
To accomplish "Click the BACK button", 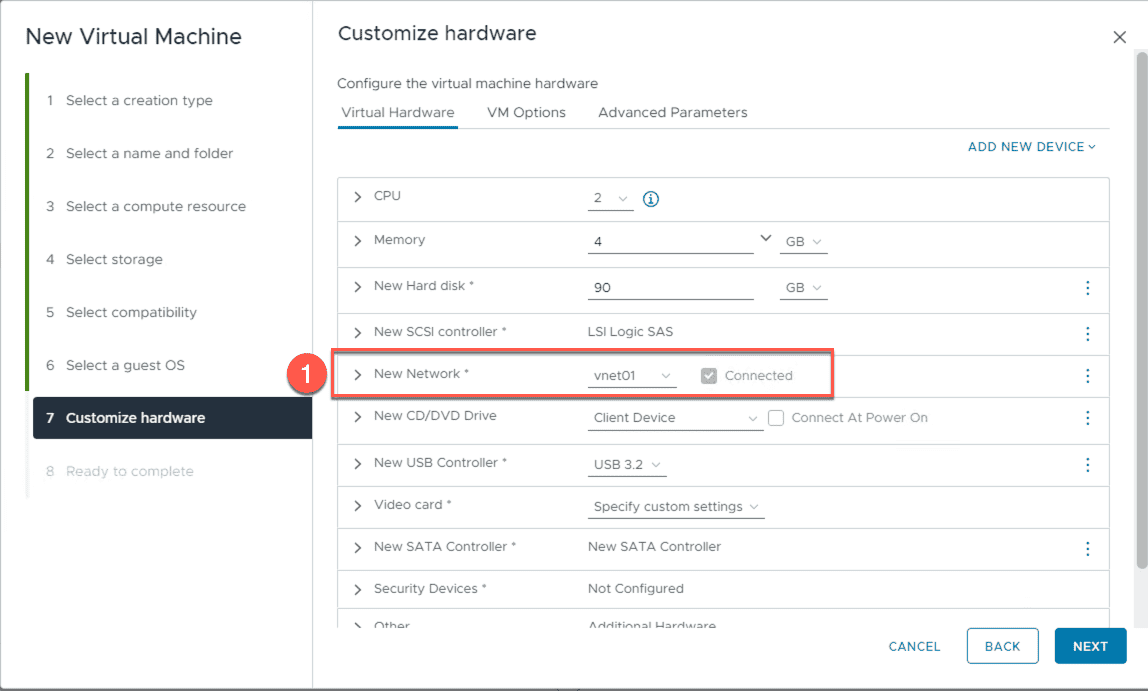I will (x=1002, y=646).
